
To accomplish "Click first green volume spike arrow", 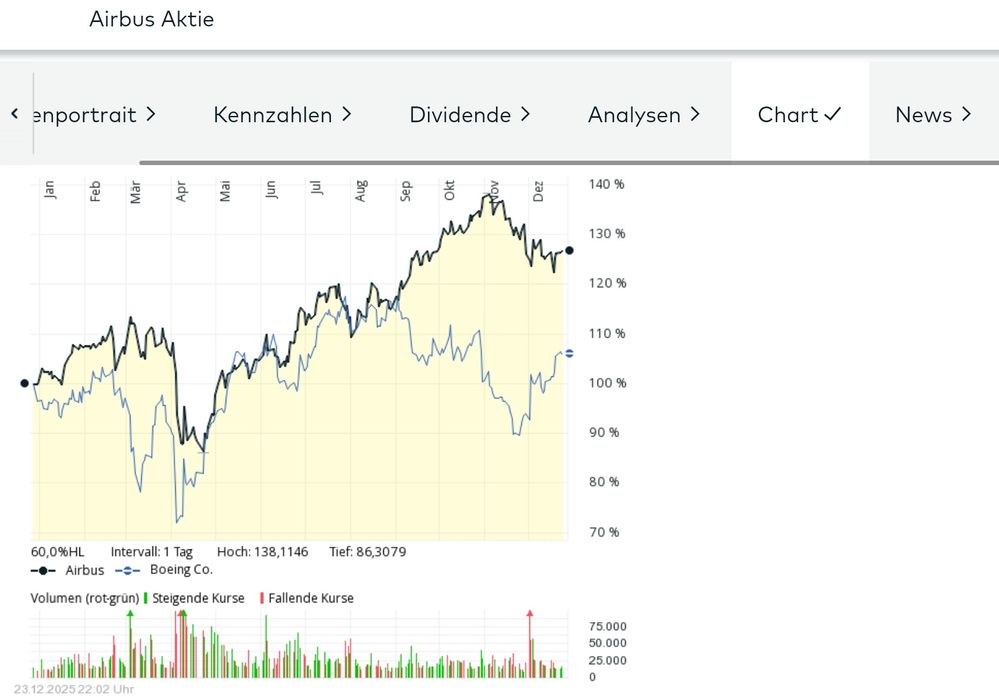I will [x=130, y=612].
